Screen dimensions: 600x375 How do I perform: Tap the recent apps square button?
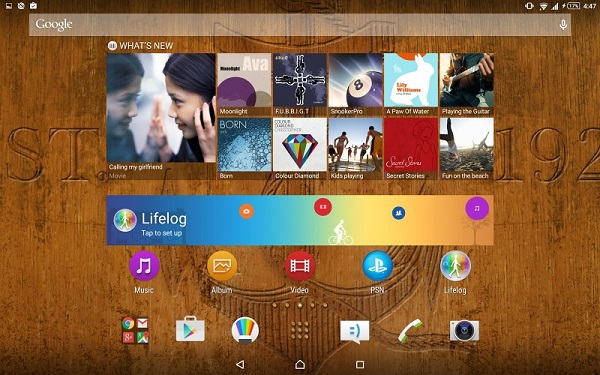click(x=360, y=364)
